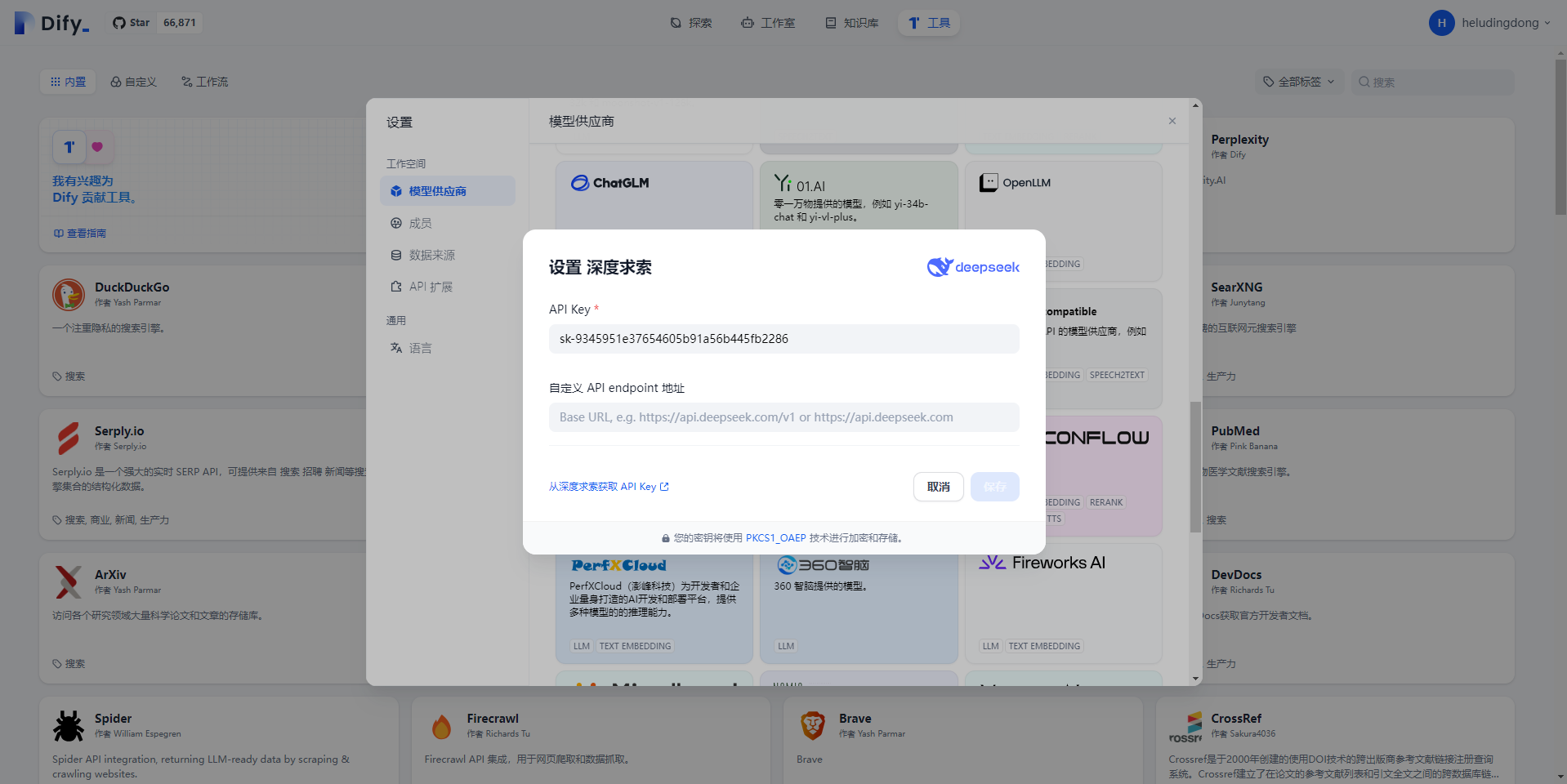Click the LICONFLOW provider logo
The height and width of the screenshot is (784, 1567).
[1097, 438]
